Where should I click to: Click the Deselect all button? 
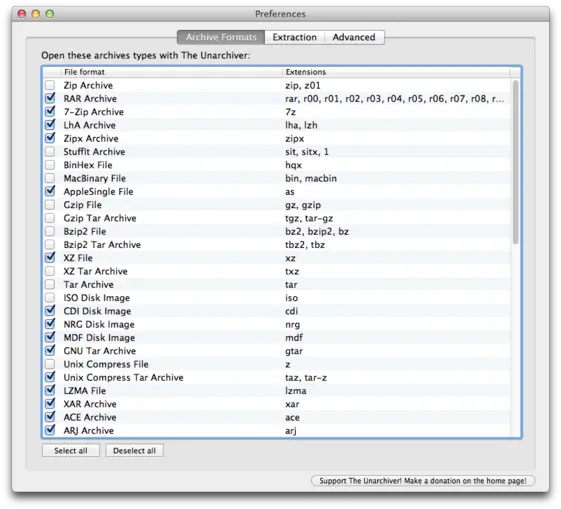[135, 450]
